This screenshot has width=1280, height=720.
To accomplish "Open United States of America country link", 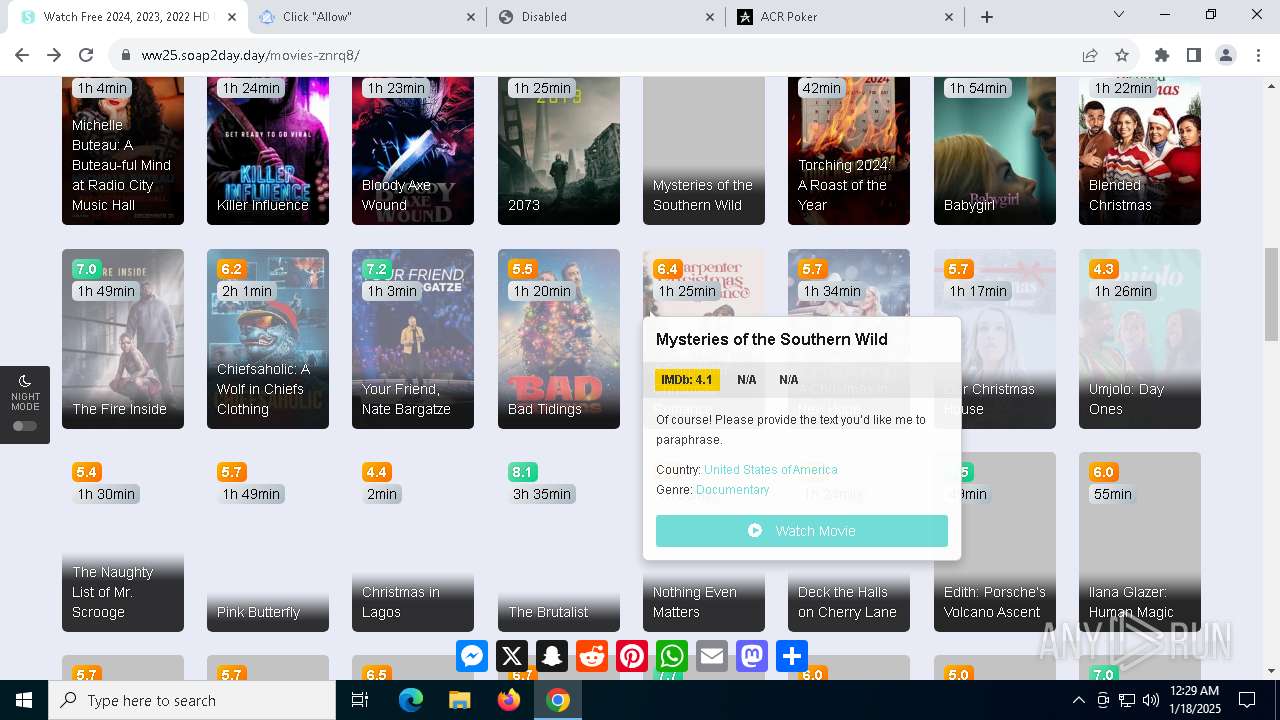I will (x=771, y=470).
